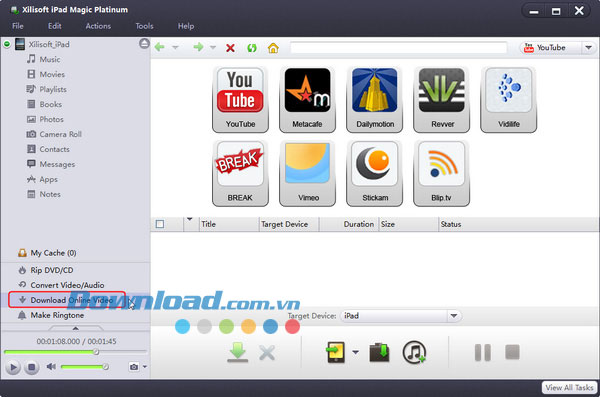Open the Vidilife site tile

pyautogui.click(x=509, y=100)
